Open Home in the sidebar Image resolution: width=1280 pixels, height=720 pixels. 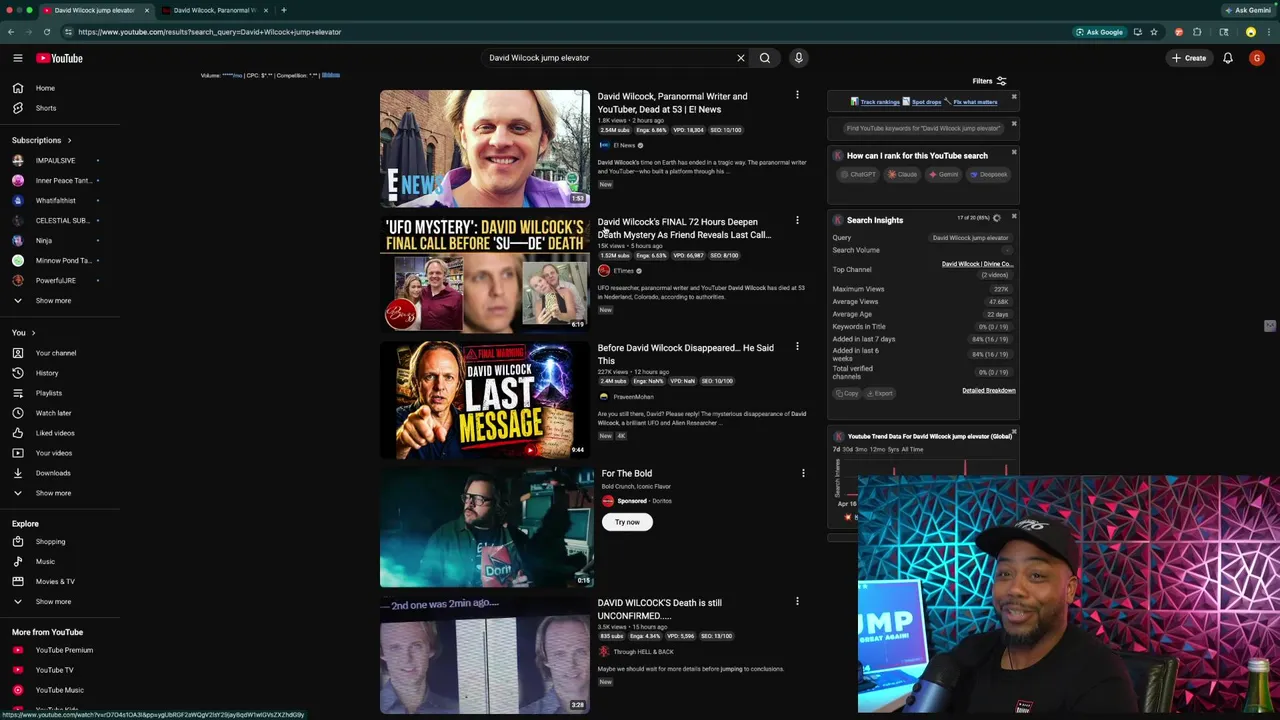tap(45, 88)
